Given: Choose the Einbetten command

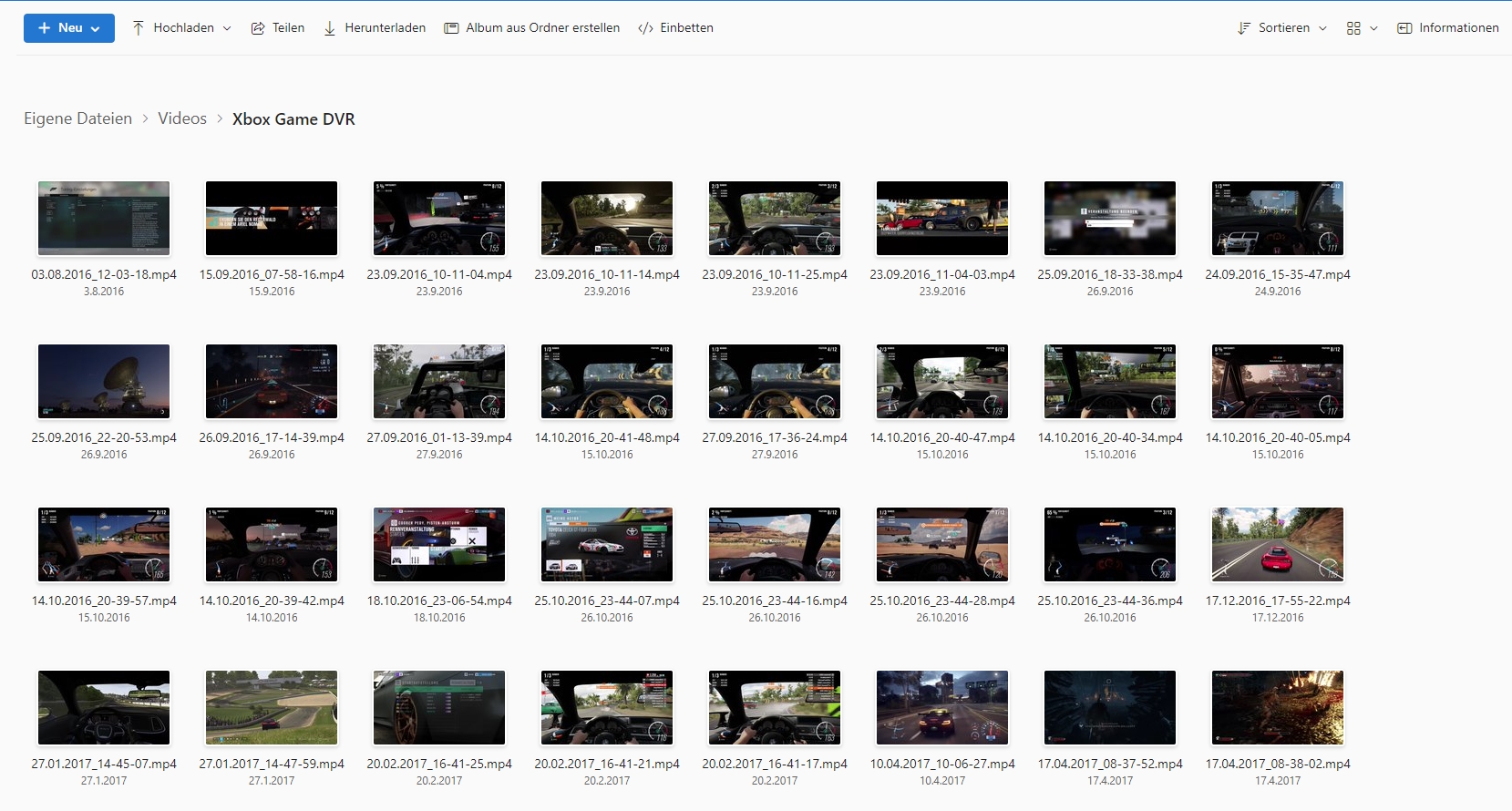Looking at the screenshot, I should [x=686, y=28].
